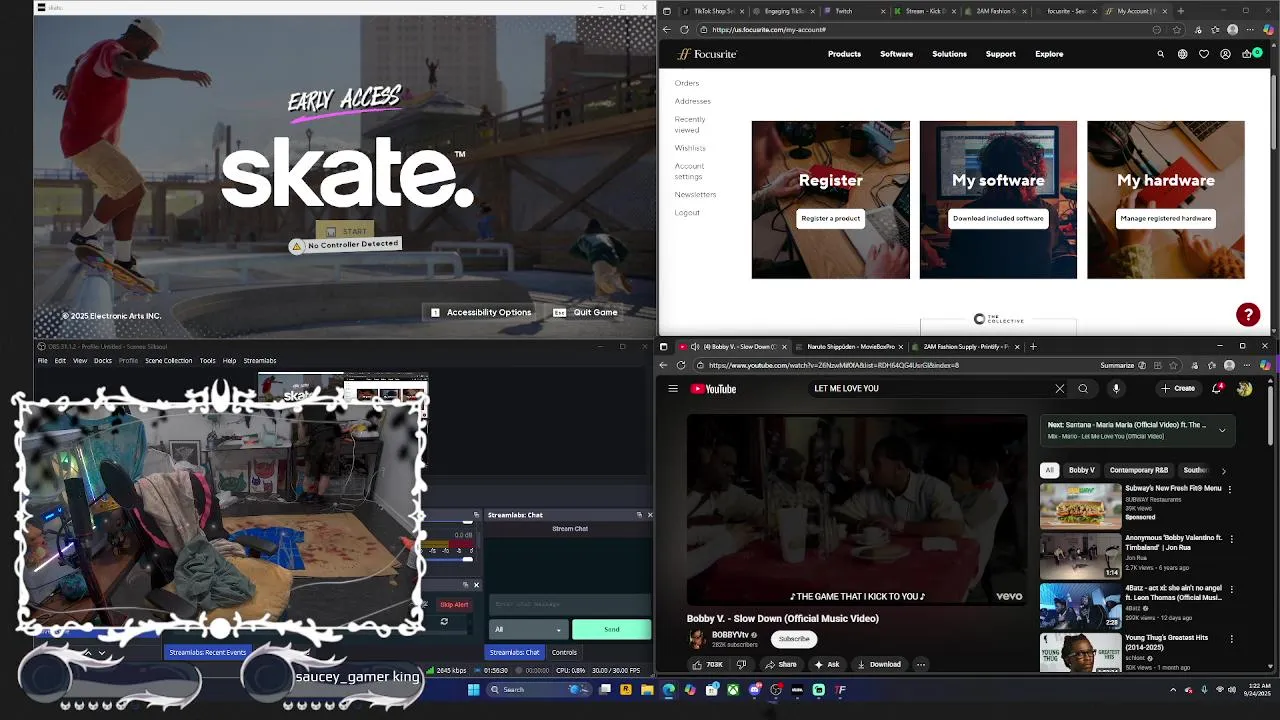Open new tab in Focusrite browser window

coord(1181,11)
